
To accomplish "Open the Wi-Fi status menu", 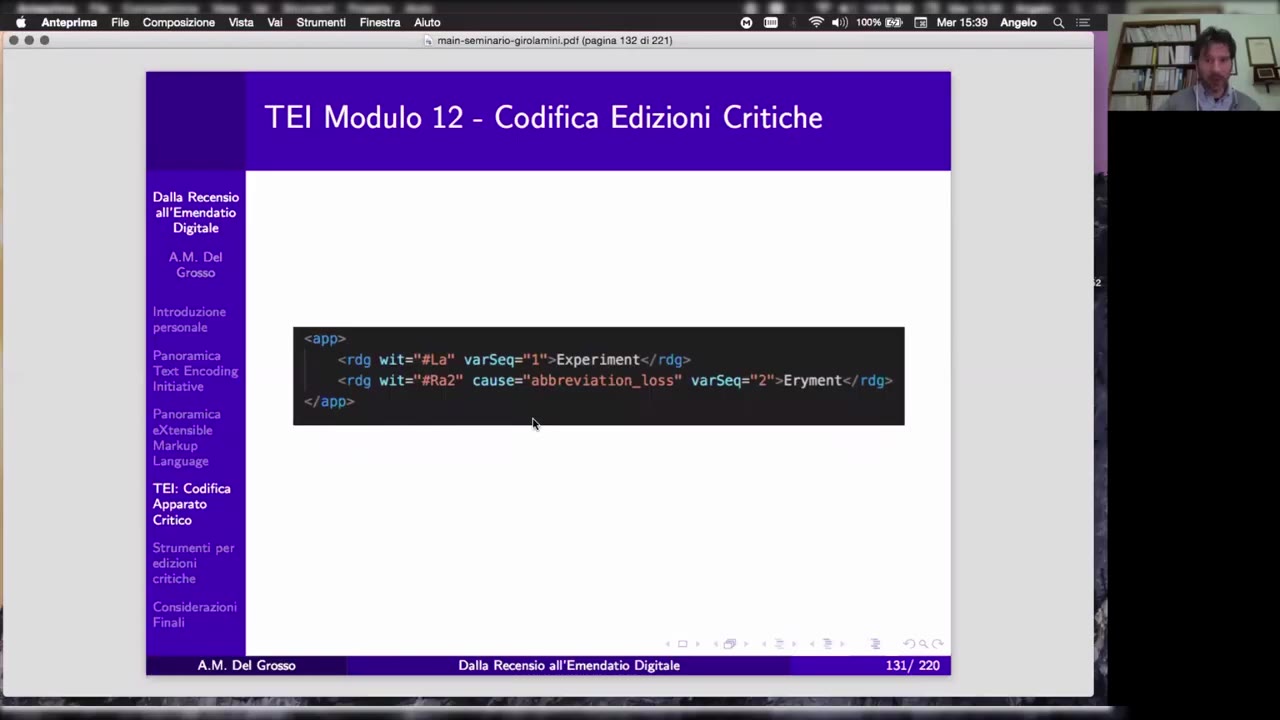I will [816, 22].
